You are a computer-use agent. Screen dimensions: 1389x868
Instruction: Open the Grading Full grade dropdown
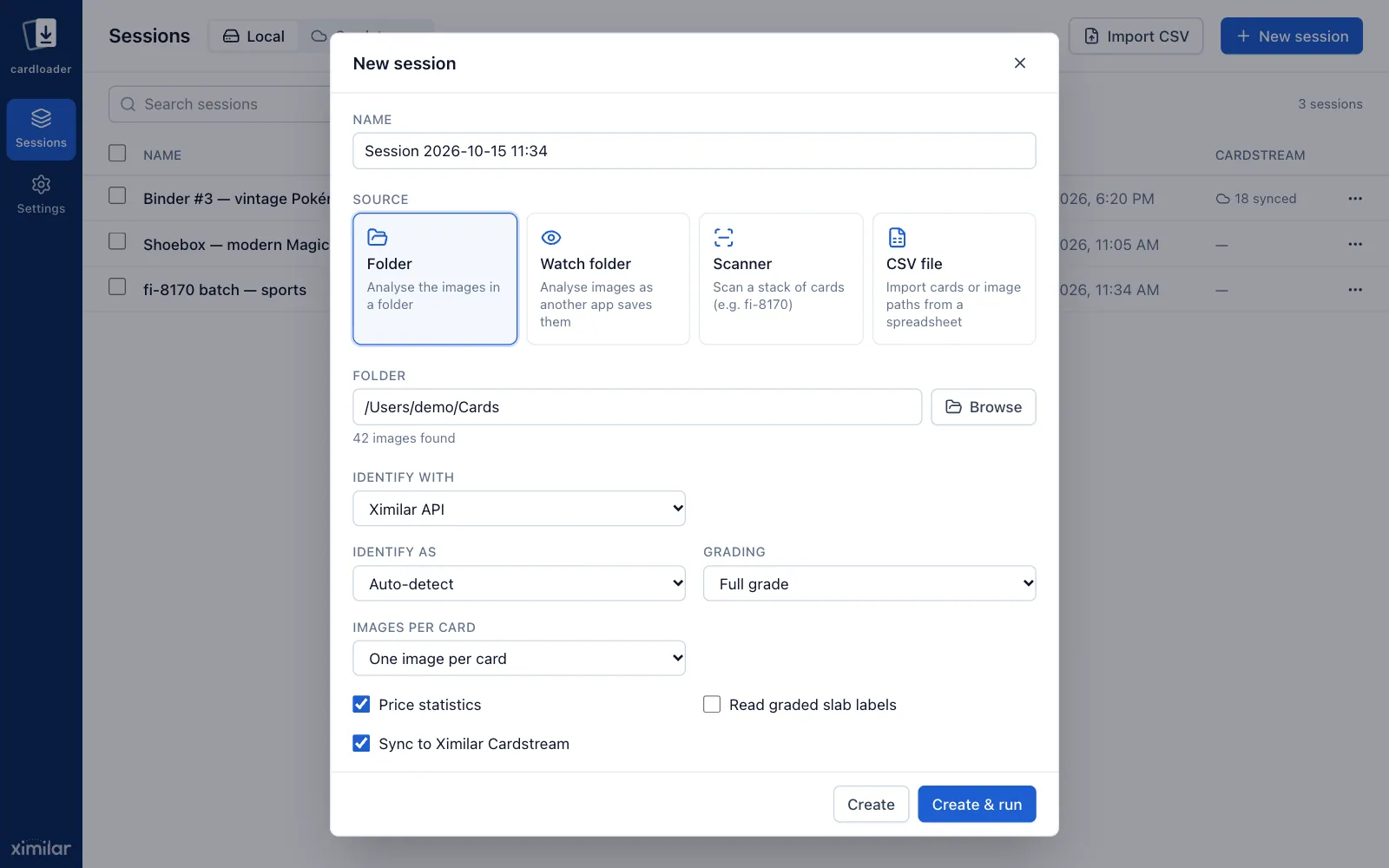pos(869,583)
